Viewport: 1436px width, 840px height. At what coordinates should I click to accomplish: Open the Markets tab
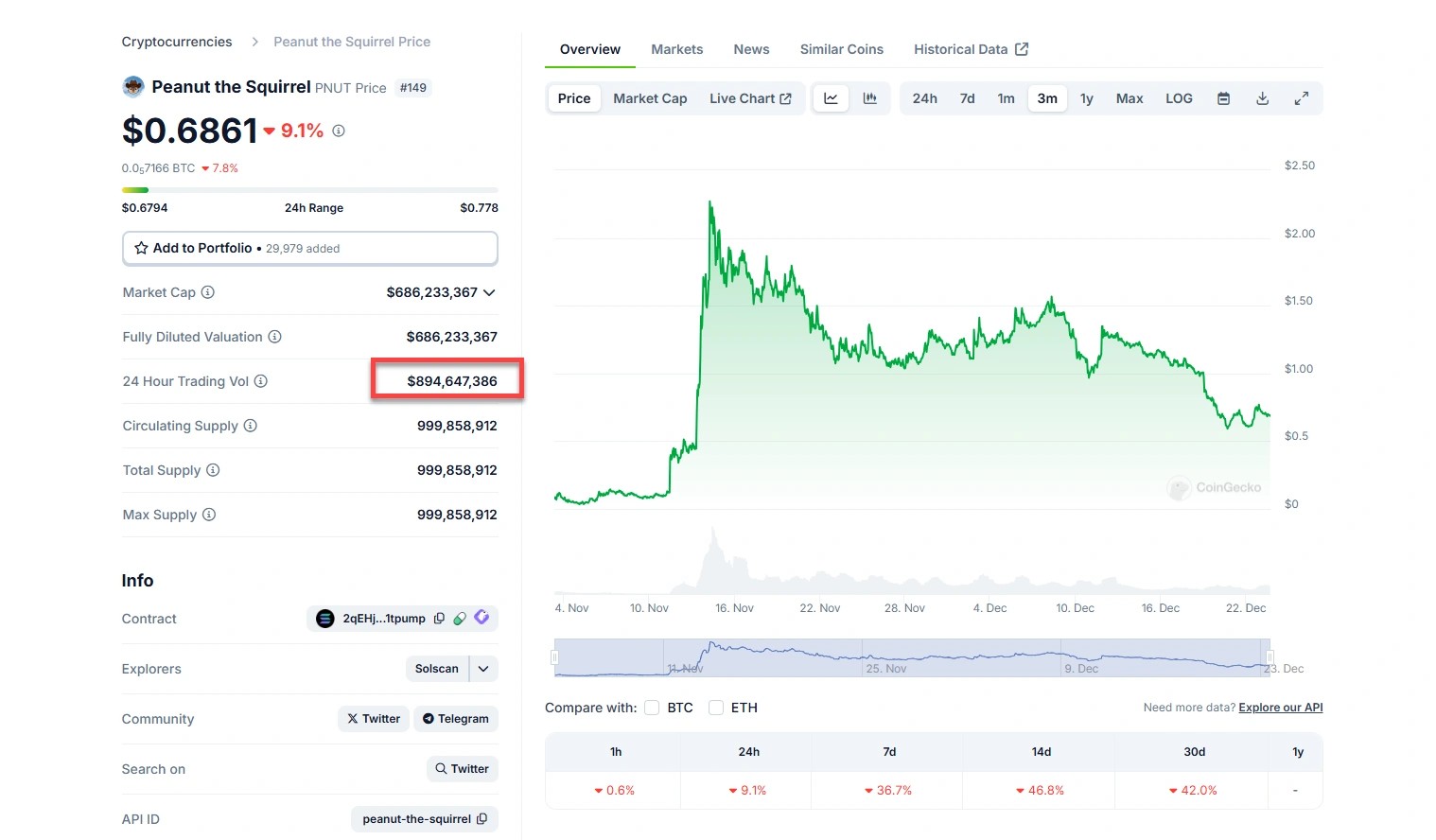[x=676, y=49]
